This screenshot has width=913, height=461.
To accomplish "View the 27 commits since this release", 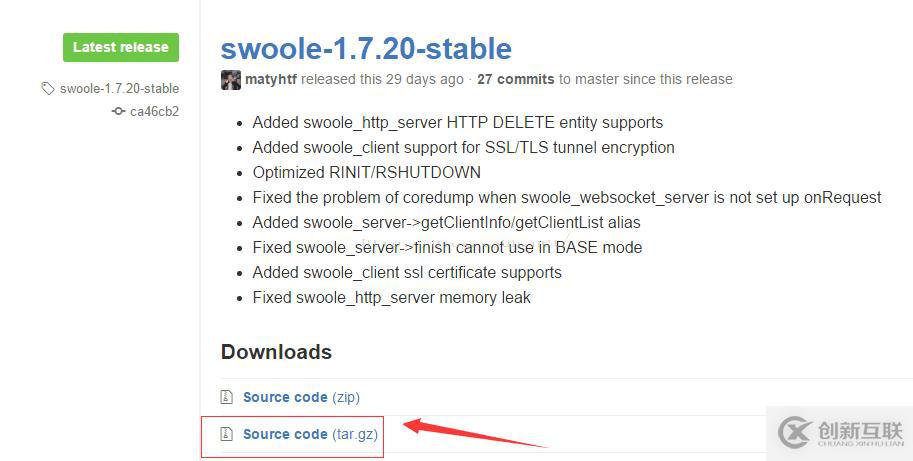I will (x=515, y=79).
